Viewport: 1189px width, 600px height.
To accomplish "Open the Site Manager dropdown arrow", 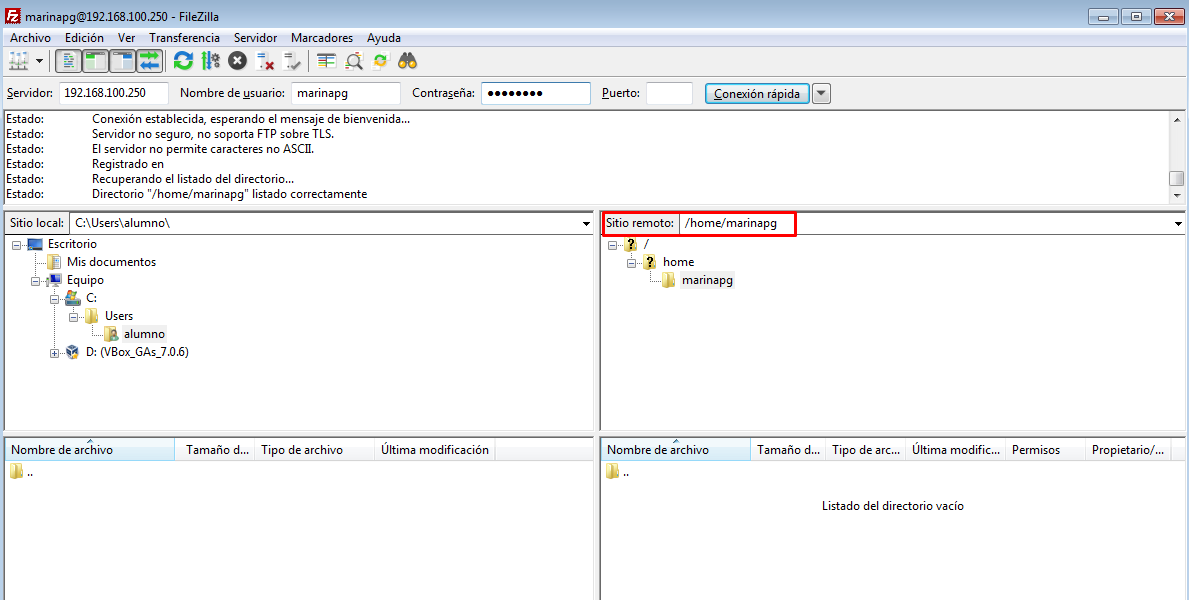I will (39, 61).
